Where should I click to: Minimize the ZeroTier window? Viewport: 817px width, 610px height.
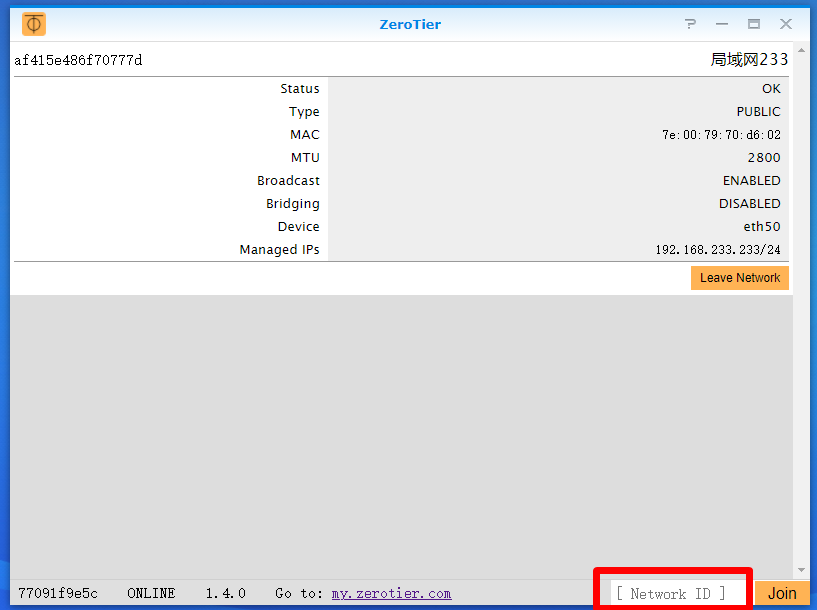pos(722,24)
